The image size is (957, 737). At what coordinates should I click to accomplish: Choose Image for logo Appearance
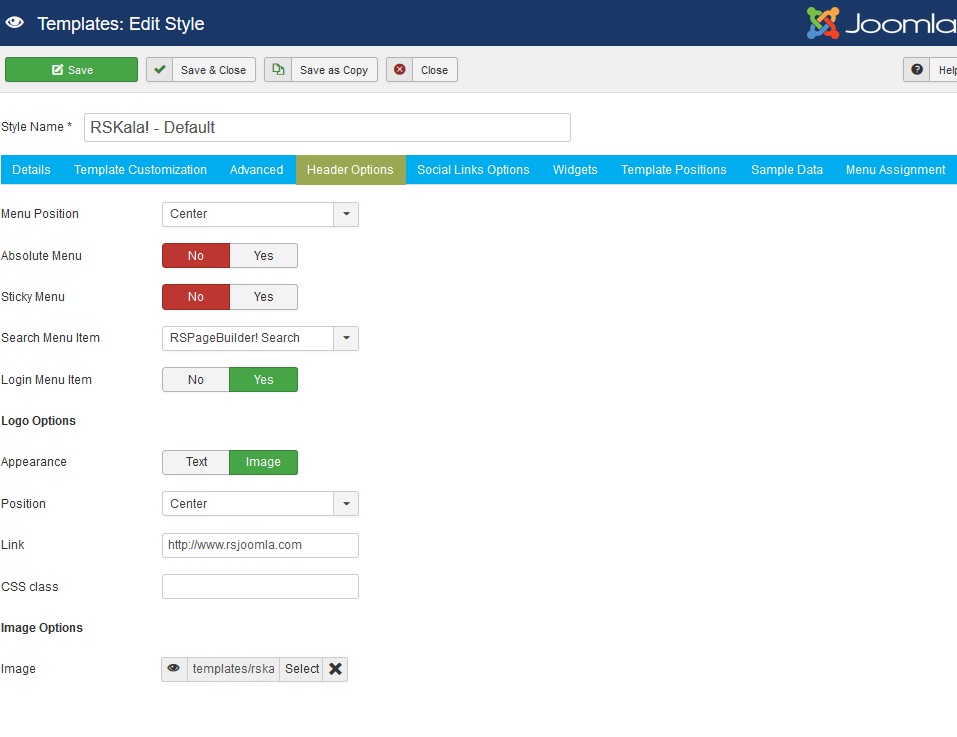pos(264,462)
